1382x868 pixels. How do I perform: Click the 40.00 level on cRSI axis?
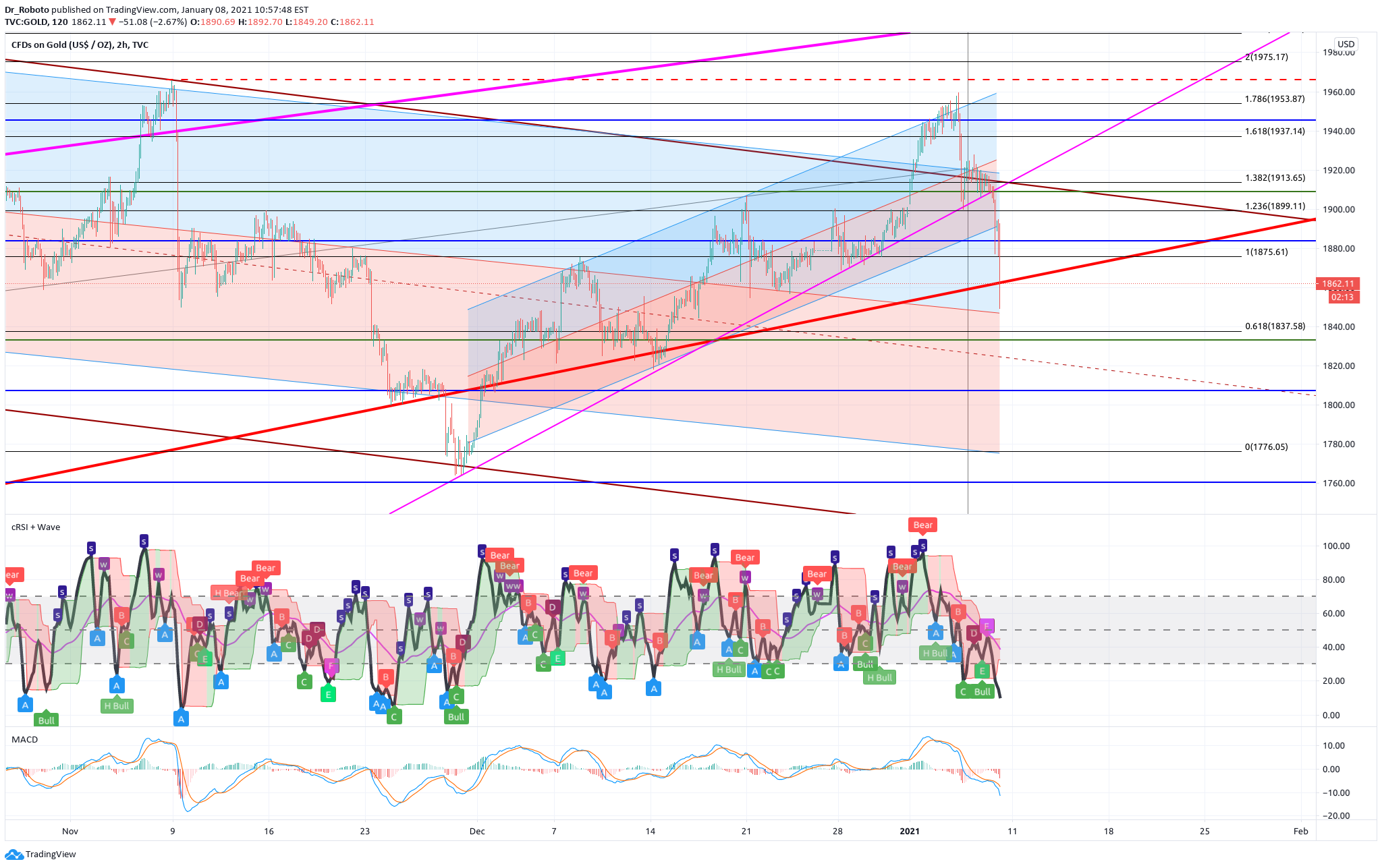pyautogui.click(x=1333, y=647)
